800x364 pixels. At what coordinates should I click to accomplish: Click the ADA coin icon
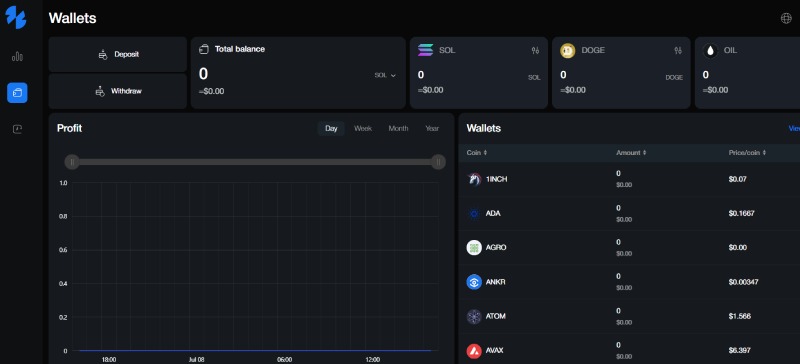coord(474,213)
